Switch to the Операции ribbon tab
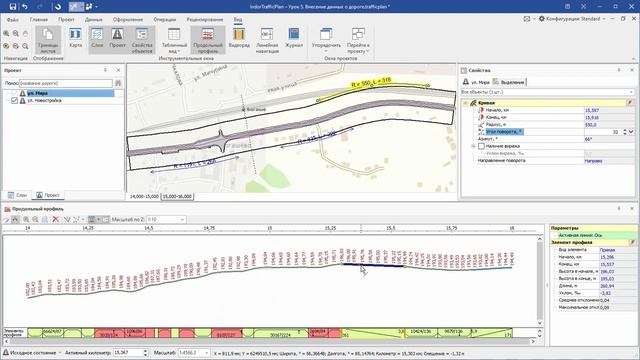640x360 pixels. coord(164,19)
